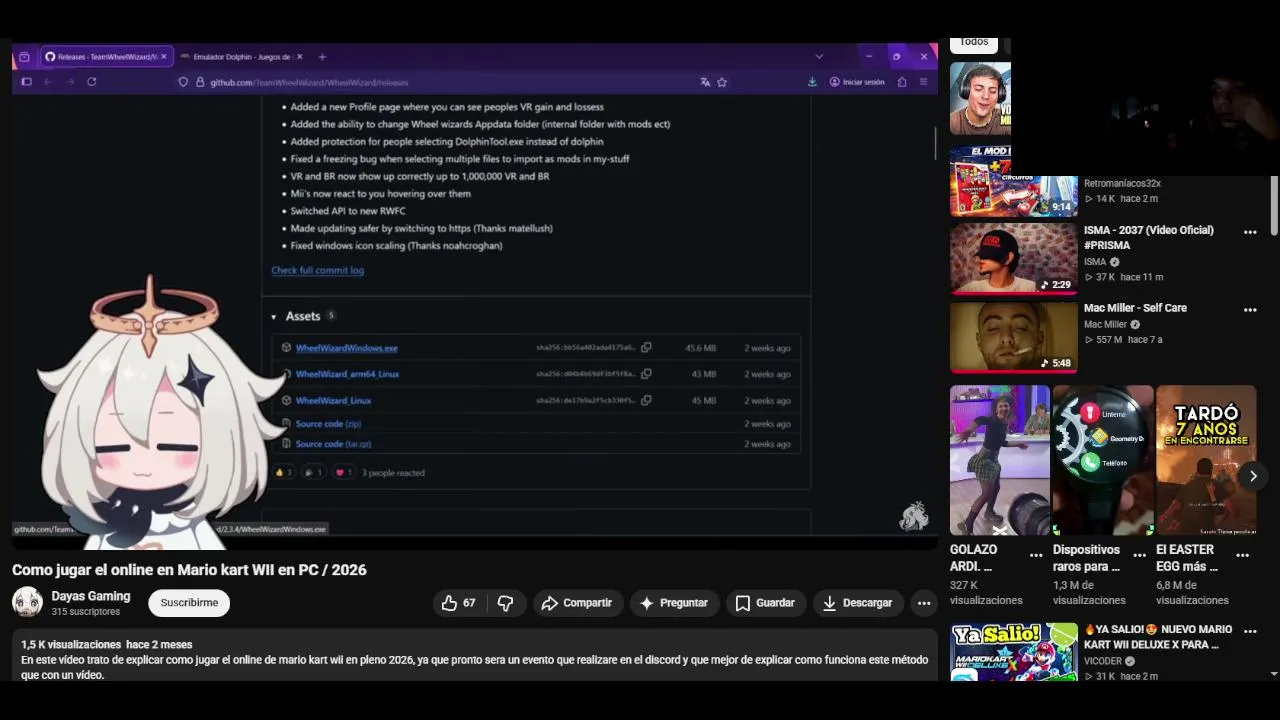Open options for GOLAZO ARDI Short

click(1036, 555)
